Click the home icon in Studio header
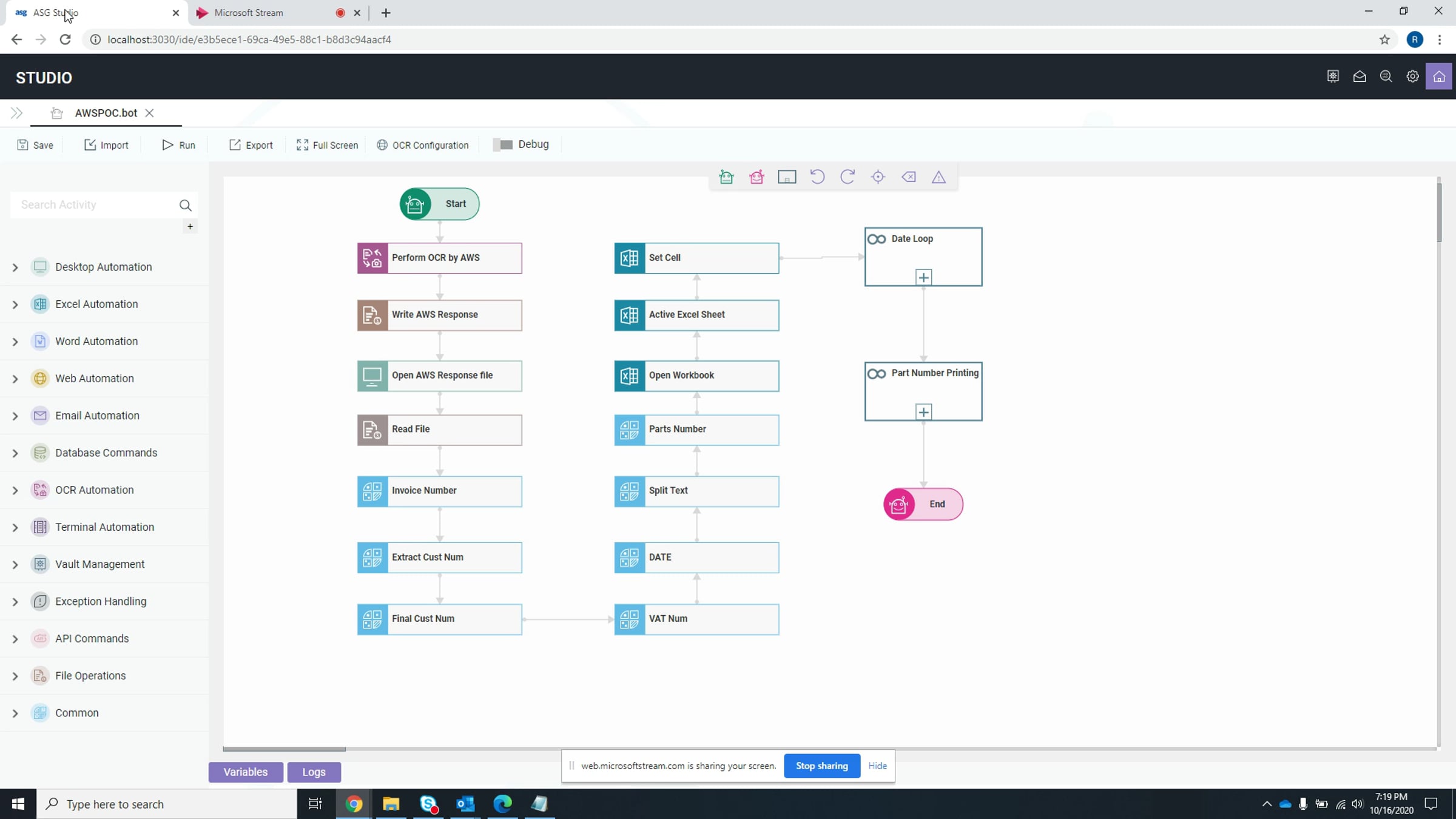The image size is (1456, 819). (1438, 77)
